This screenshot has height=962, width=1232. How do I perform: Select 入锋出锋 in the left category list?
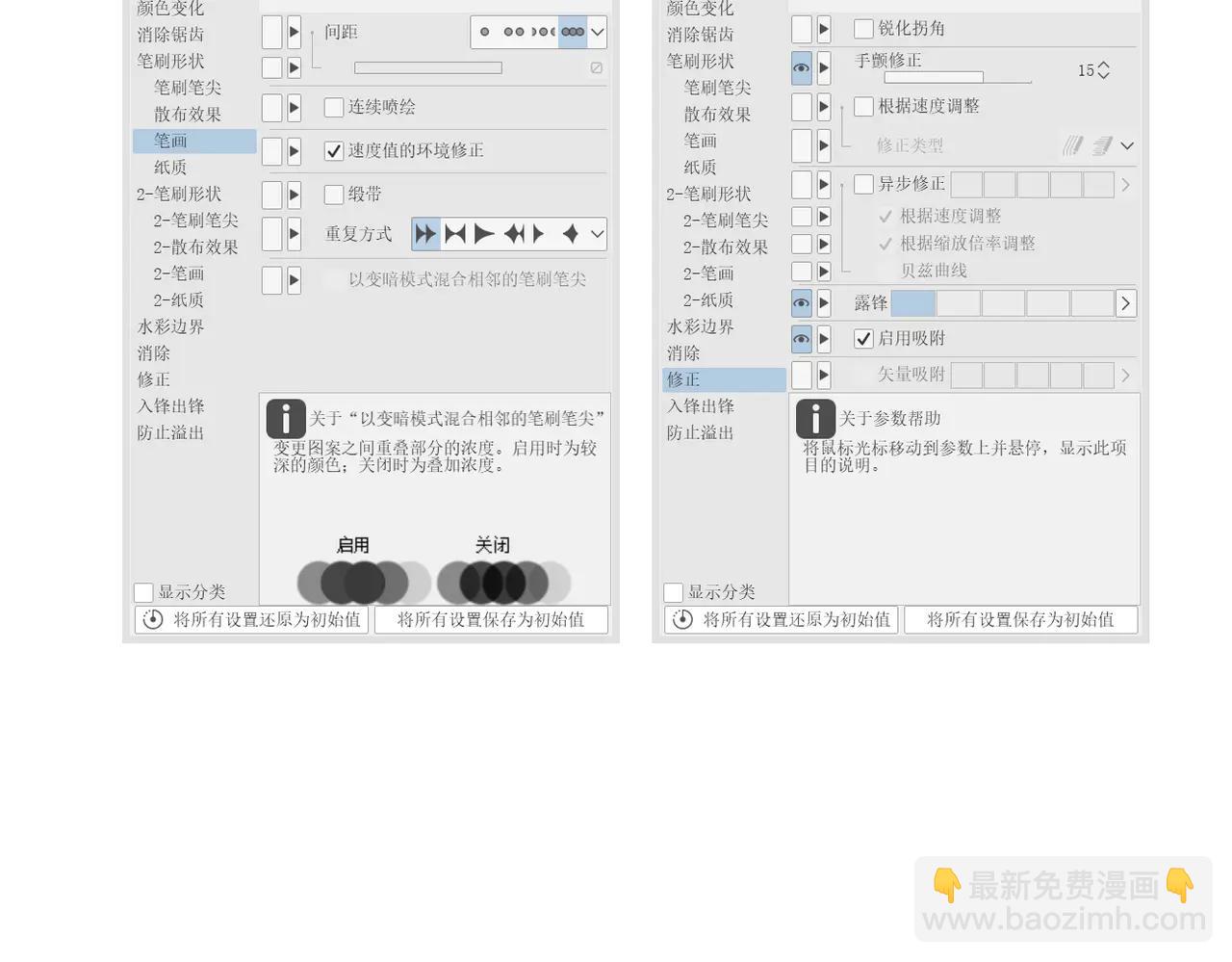(x=170, y=406)
